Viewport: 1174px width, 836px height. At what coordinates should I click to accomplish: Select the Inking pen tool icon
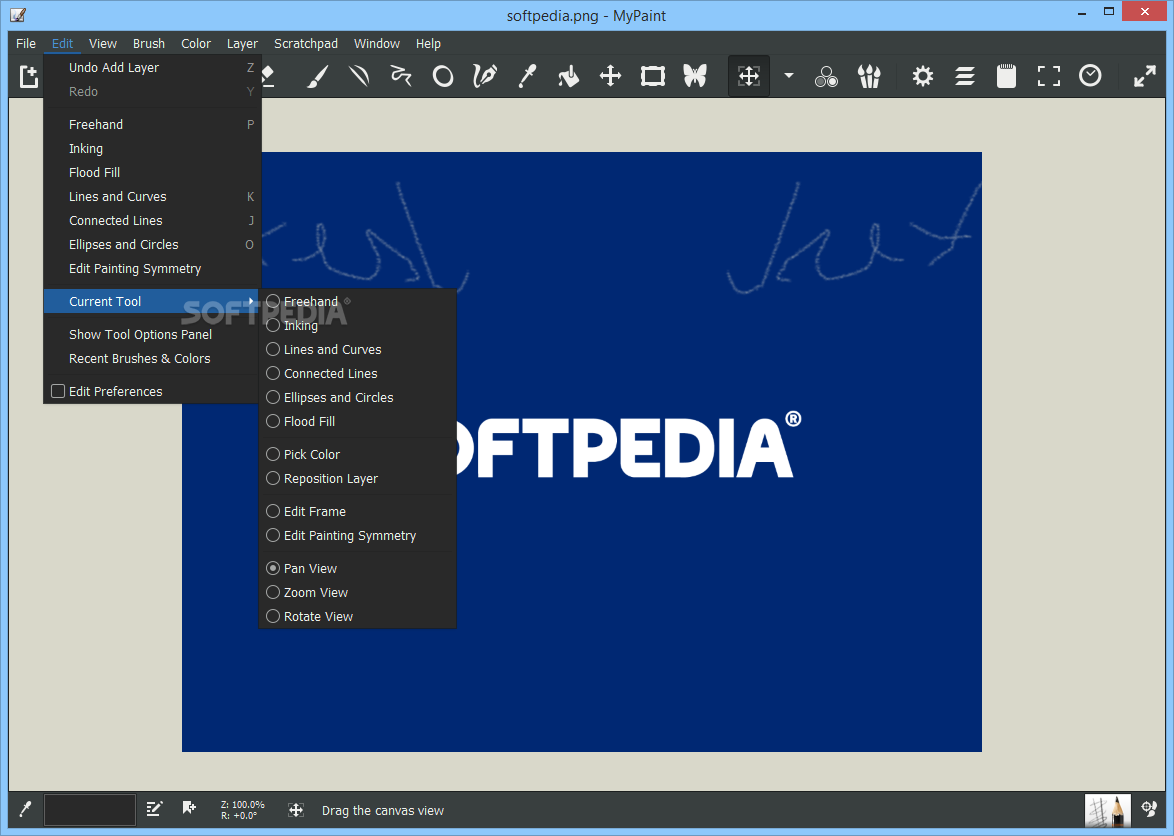point(485,76)
